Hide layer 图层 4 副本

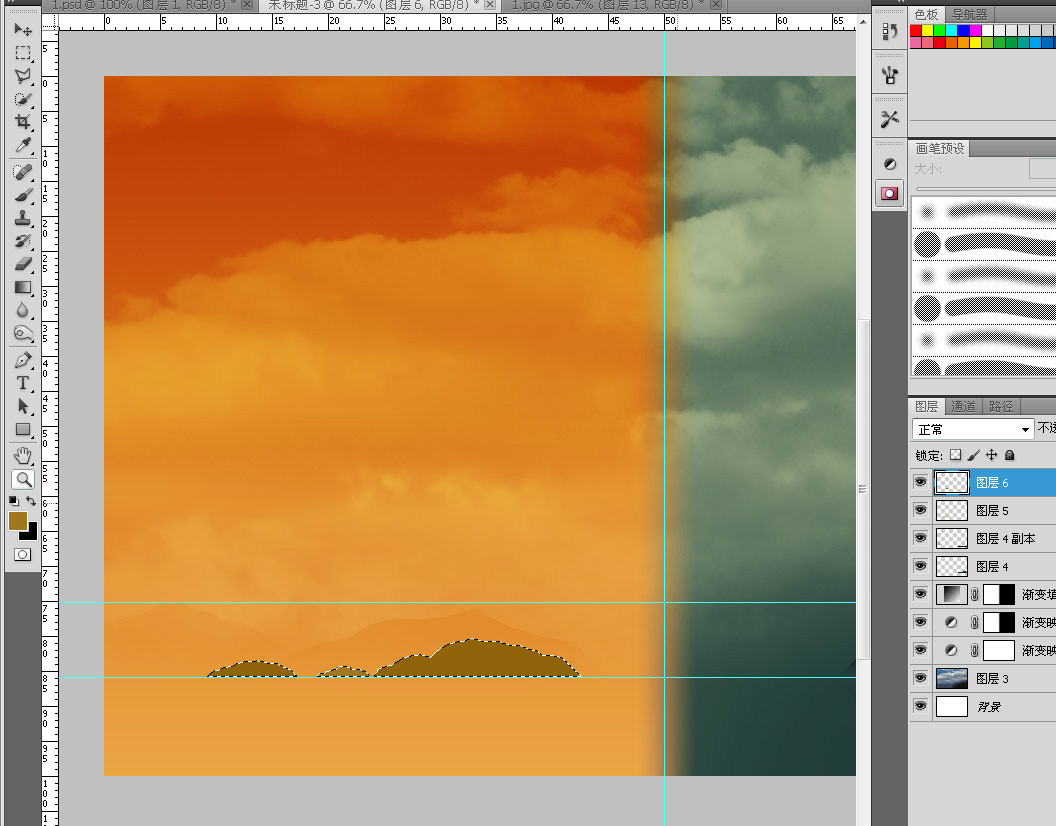click(x=921, y=538)
